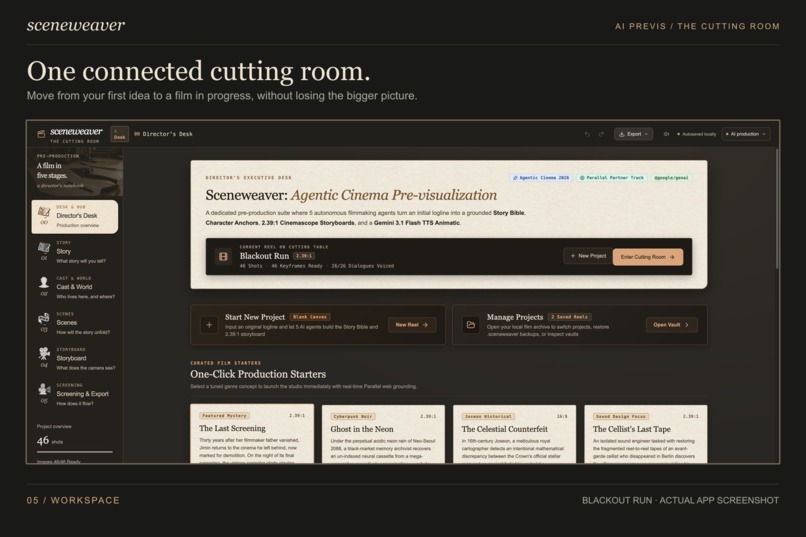Click the film reel icon beside Blackout Run
The width and height of the screenshot is (806, 537).
coord(224,256)
